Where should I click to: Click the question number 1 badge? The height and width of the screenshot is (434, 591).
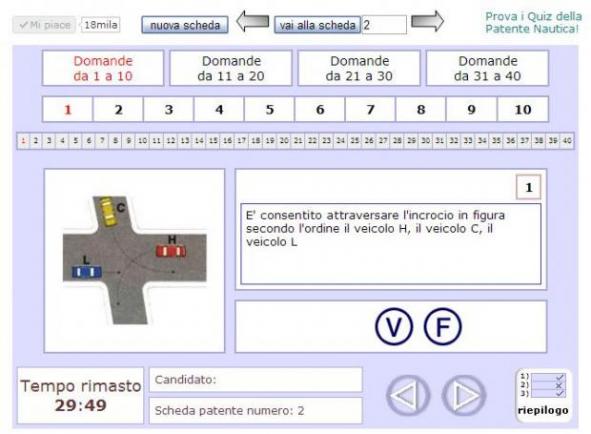(528, 187)
